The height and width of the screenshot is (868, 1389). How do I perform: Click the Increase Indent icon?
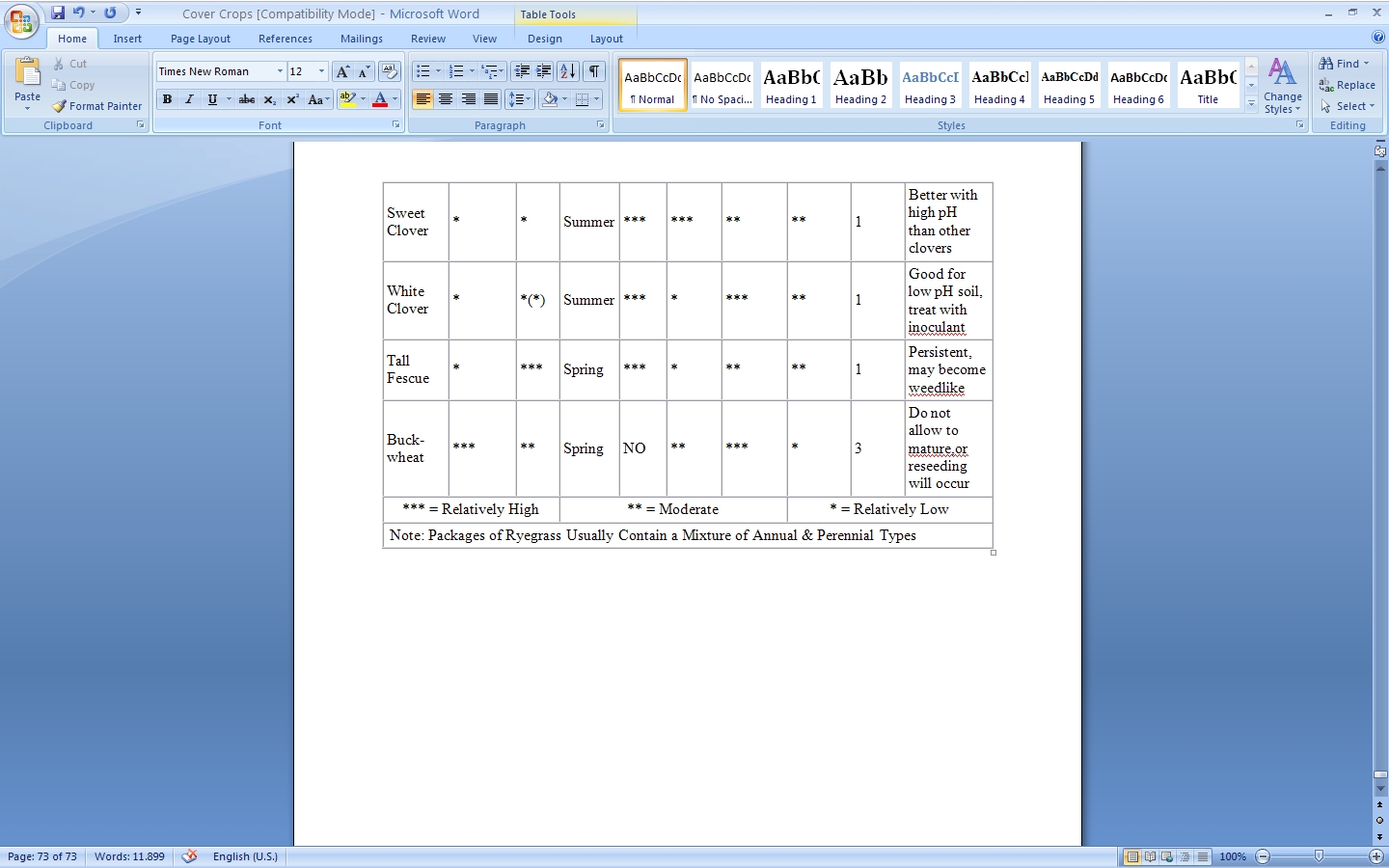[544, 71]
